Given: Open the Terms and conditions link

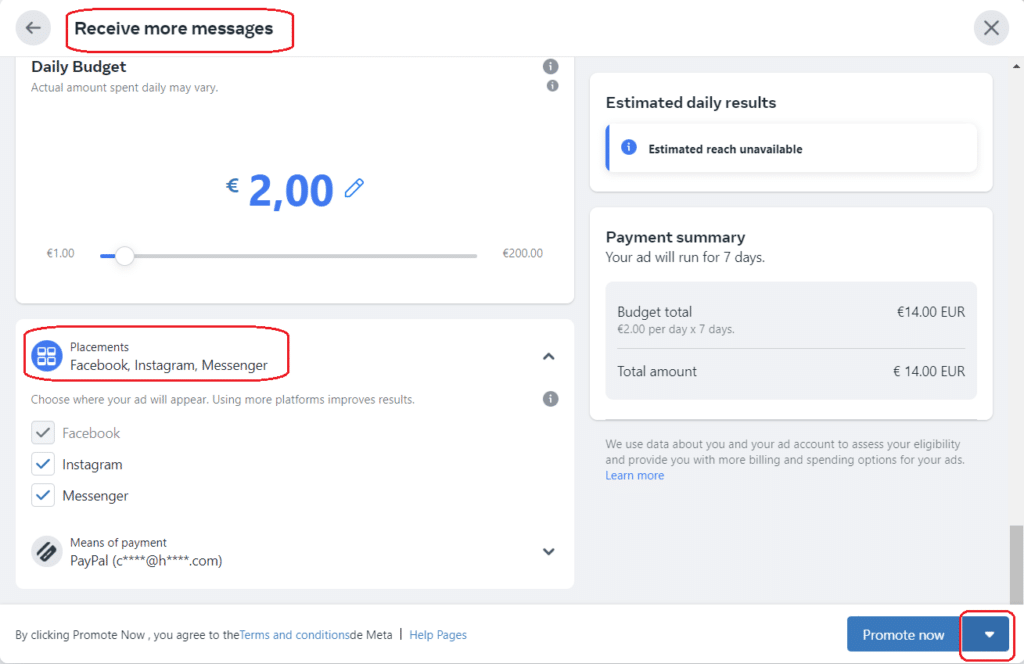Looking at the screenshot, I should click(294, 635).
